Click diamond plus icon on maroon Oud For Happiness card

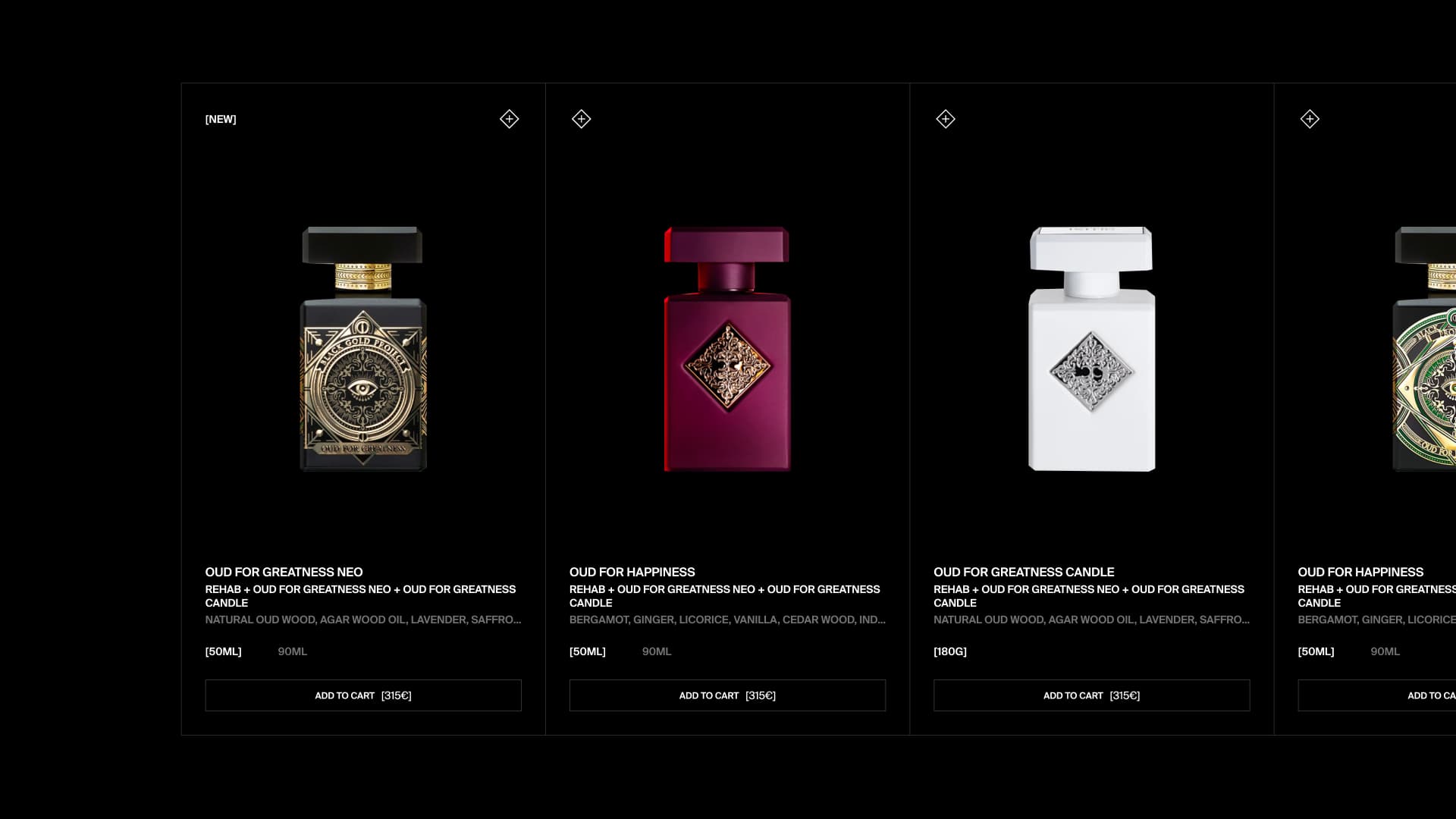581,119
